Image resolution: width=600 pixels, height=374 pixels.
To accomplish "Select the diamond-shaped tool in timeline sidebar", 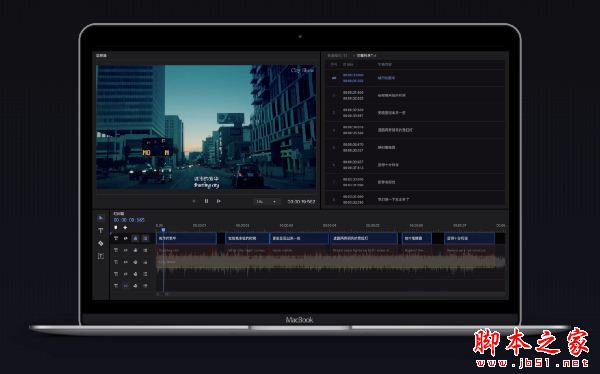I will [101, 243].
